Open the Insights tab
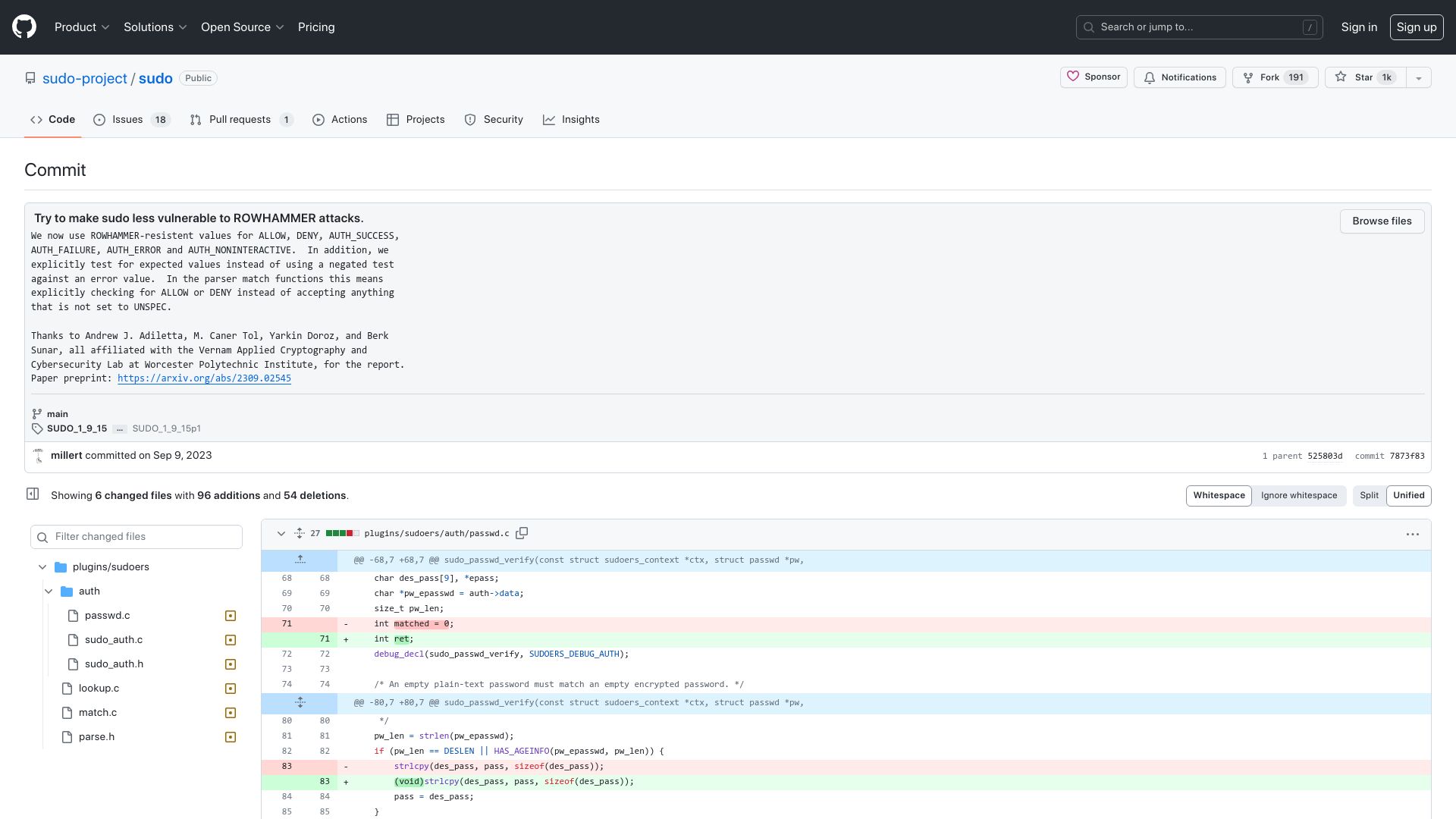Viewport: 1456px width, 819px height. click(x=571, y=120)
